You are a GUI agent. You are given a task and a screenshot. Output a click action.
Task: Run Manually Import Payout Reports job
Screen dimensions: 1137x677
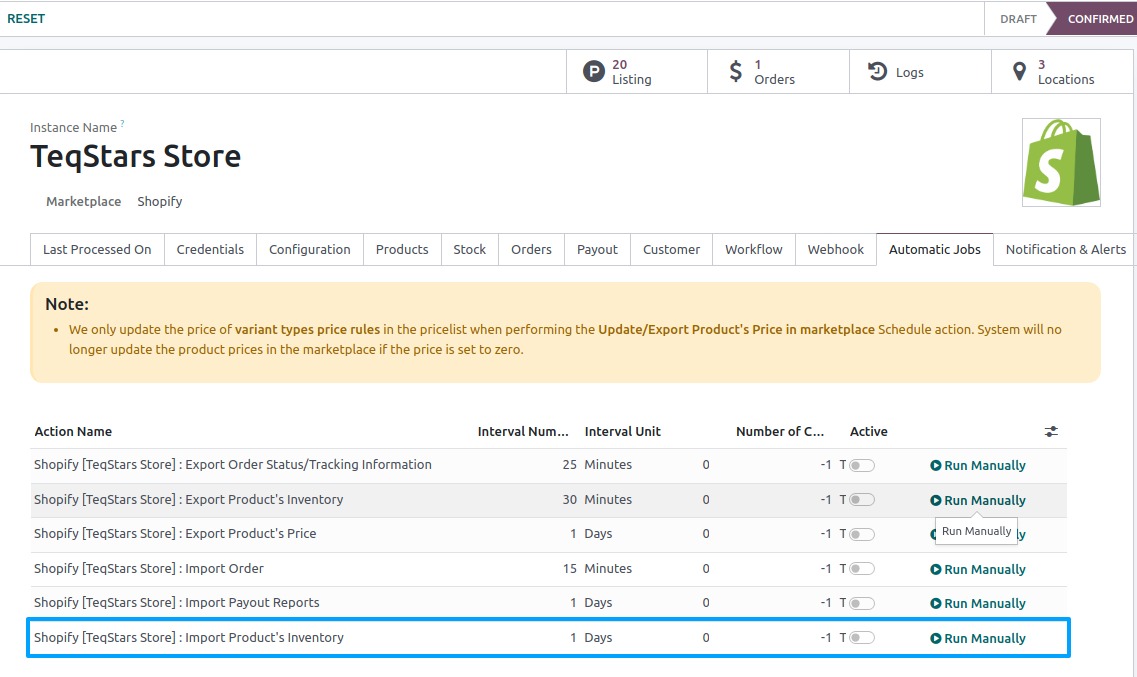[x=977, y=603]
